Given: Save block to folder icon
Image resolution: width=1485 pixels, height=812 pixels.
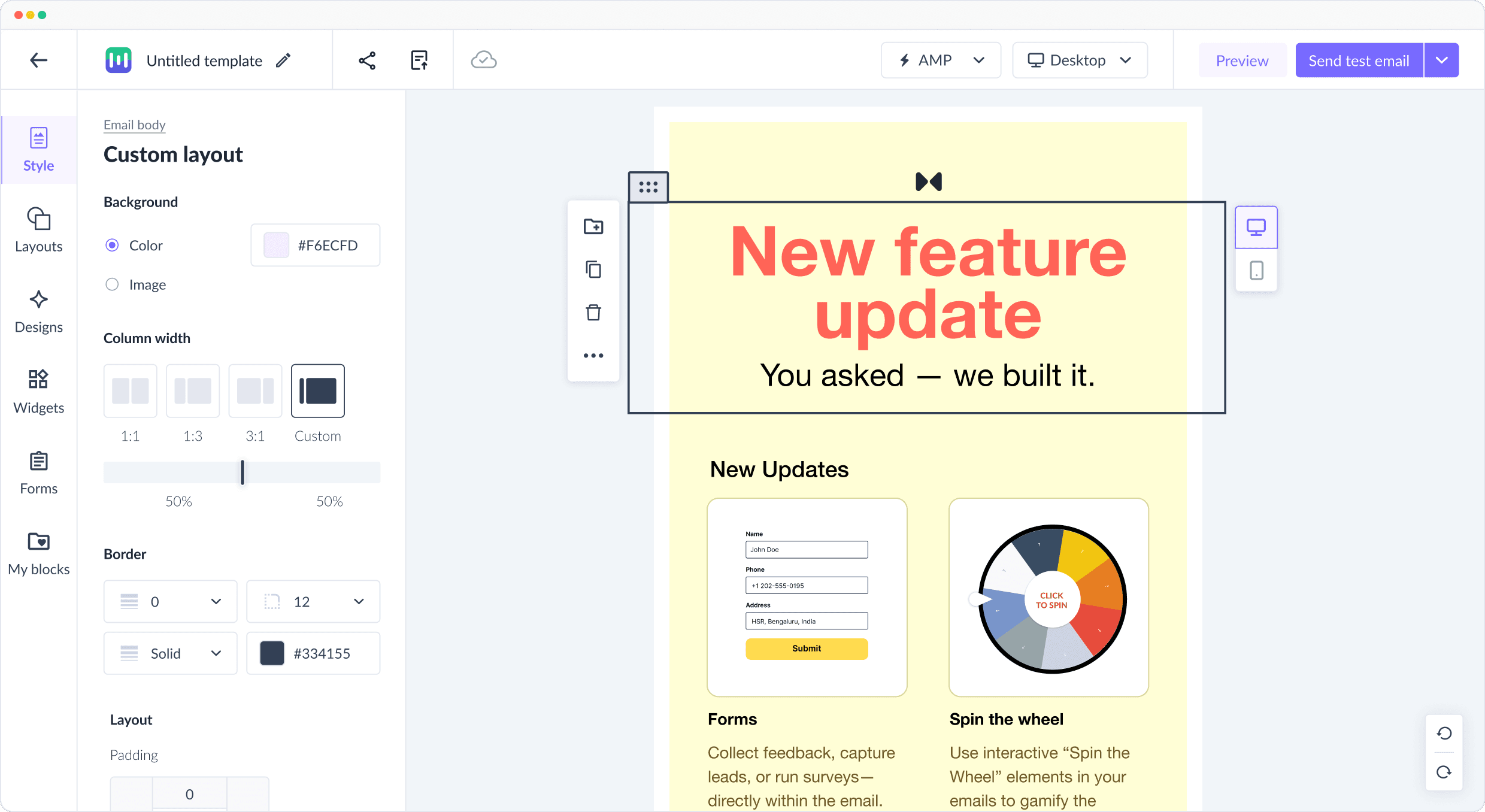Looking at the screenshot, I should tap(593, 226).
